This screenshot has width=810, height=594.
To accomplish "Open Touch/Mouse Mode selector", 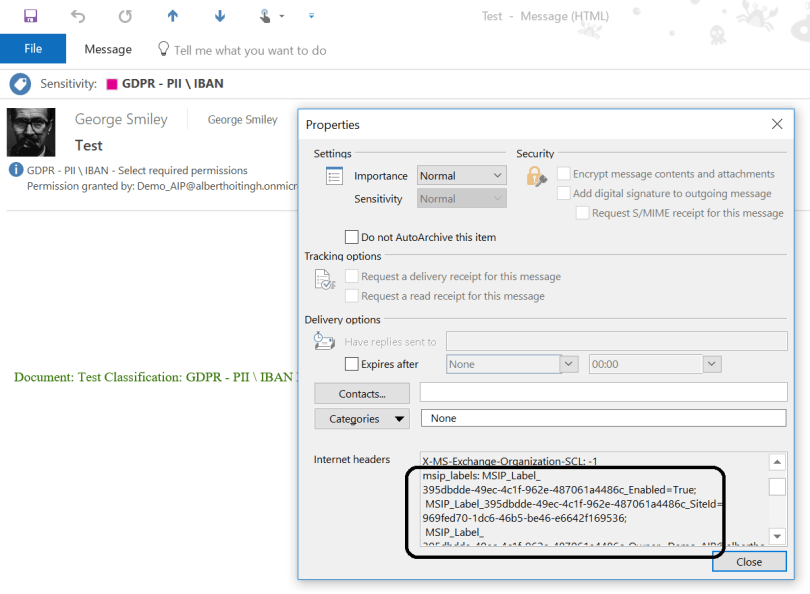I will click(266, 15).
